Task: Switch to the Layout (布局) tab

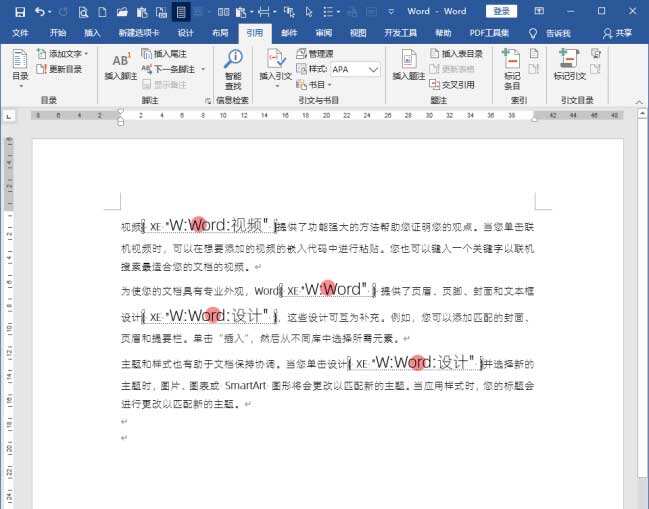Action: 220,33
